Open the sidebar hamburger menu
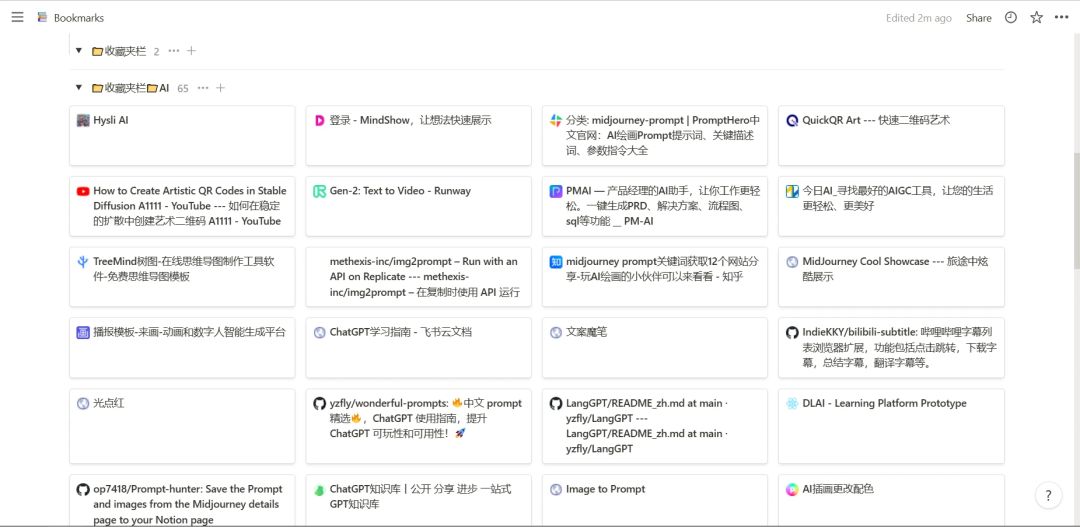 click(17, 17)
